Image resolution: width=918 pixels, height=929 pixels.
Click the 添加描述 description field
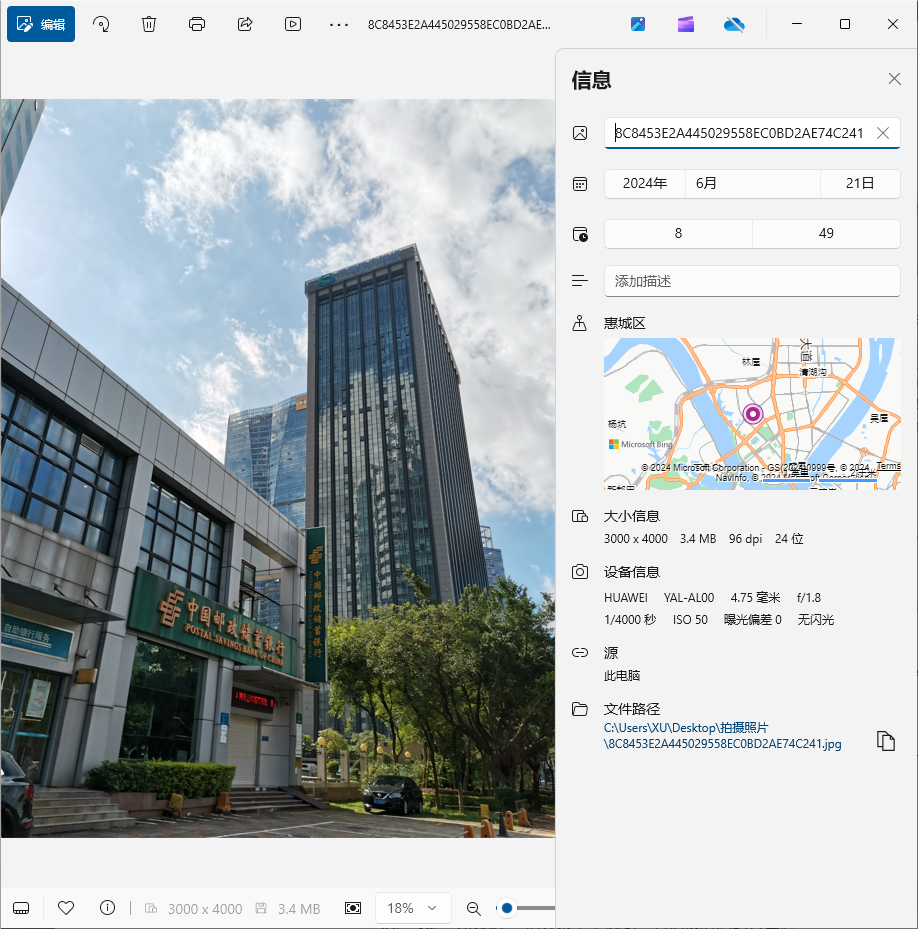point(752,281)
